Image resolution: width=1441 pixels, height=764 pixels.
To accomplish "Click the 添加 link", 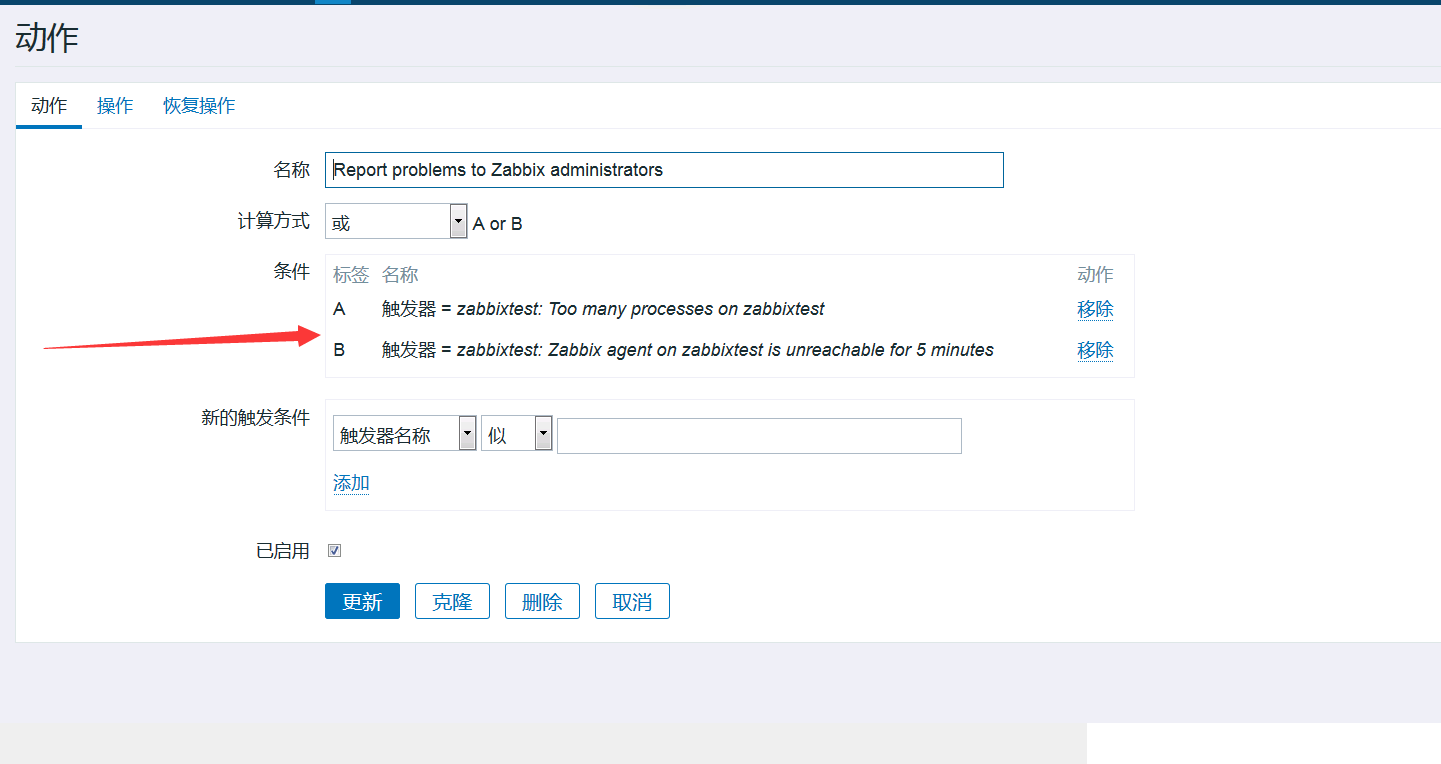I will [351, 484].
